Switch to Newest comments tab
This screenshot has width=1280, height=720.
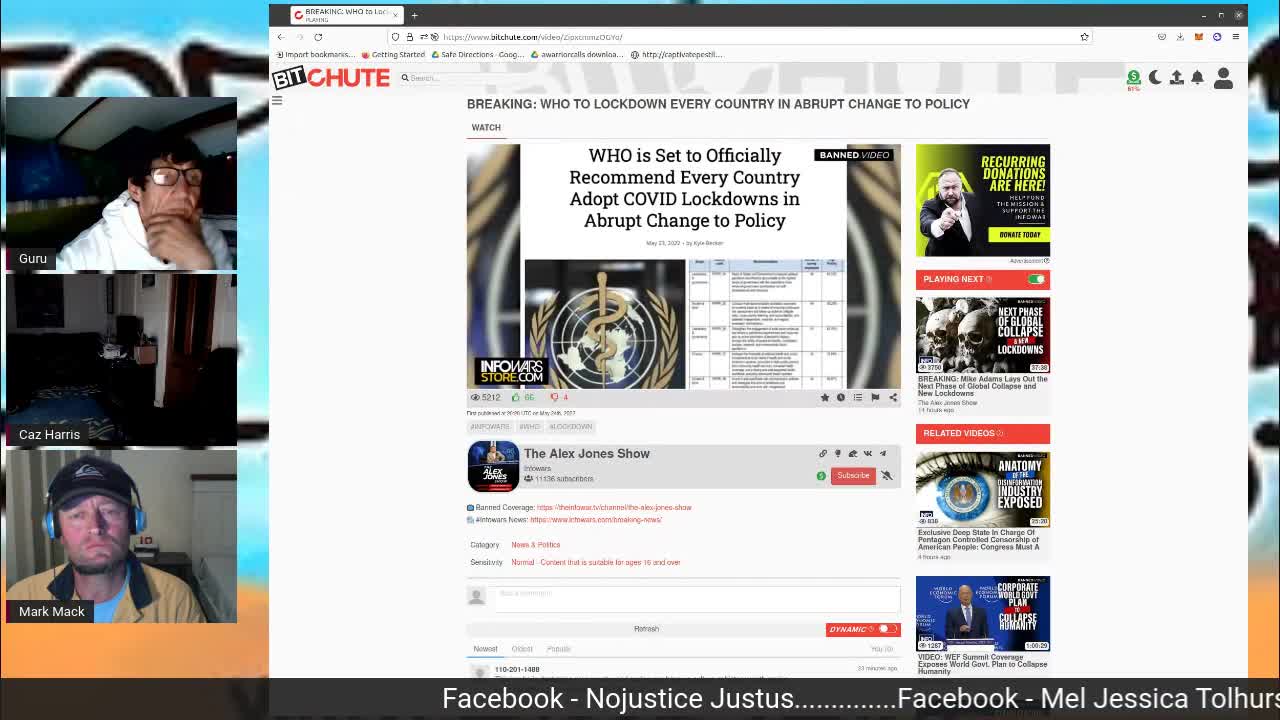tap(485, 649)
